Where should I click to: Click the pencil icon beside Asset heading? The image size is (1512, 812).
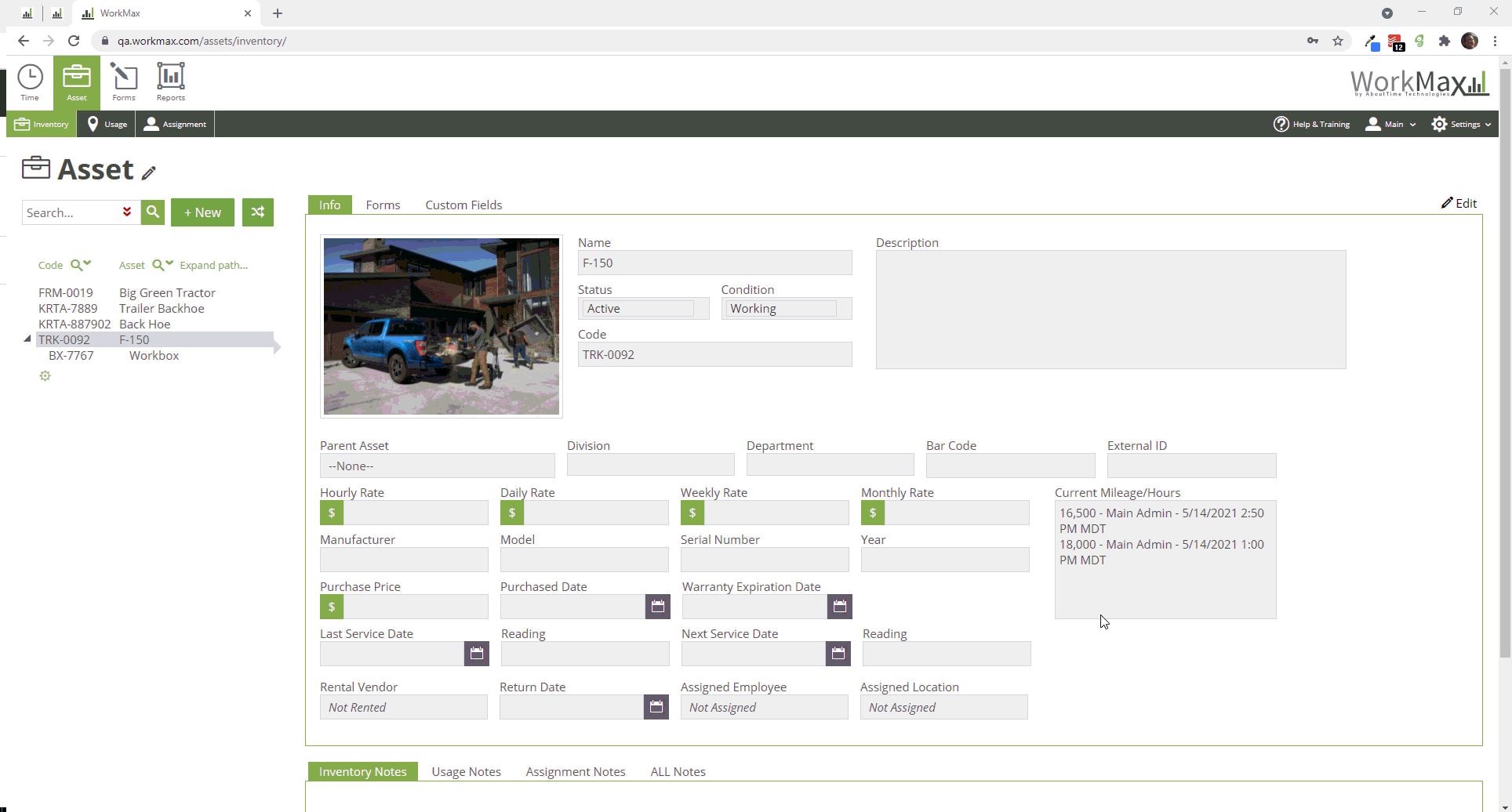click(x=149, y=172)
